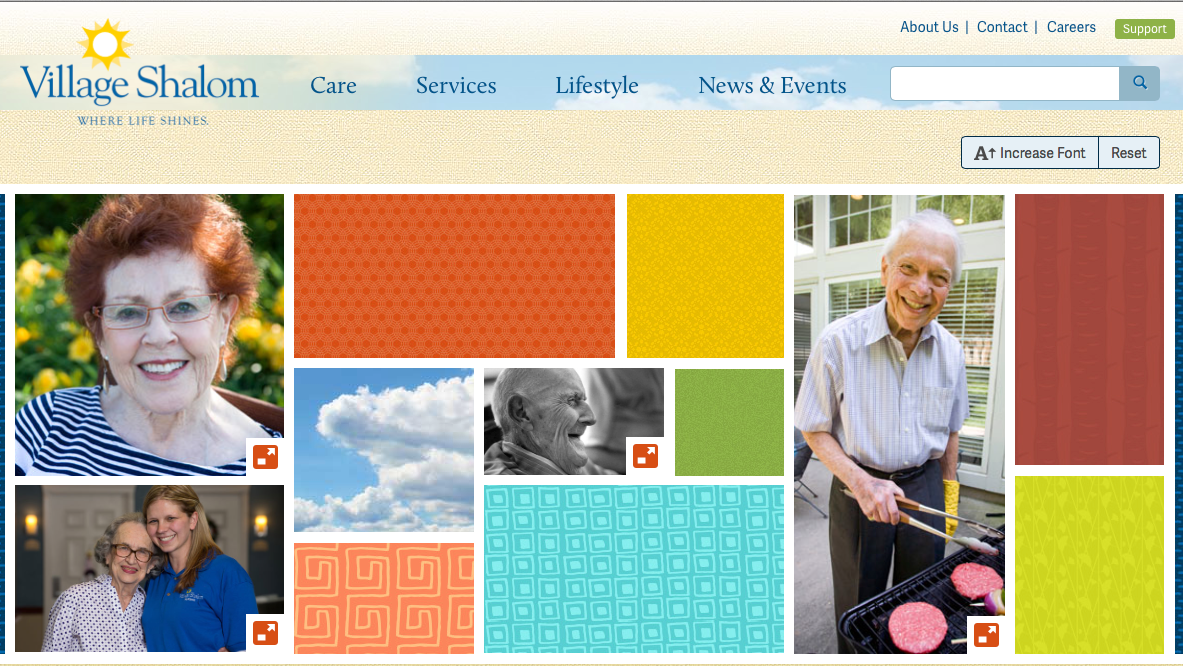Open the Careers link
Screen dimensions: 1183x666
point(1071,27)
